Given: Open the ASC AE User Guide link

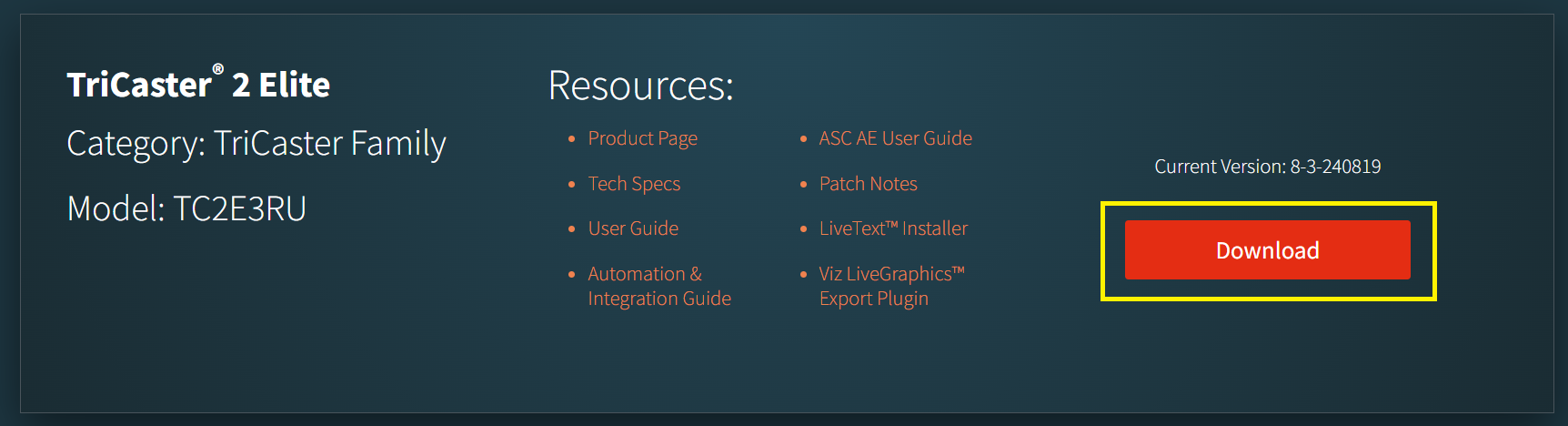Looking at the screenshot, I should [x=895, y=138].
